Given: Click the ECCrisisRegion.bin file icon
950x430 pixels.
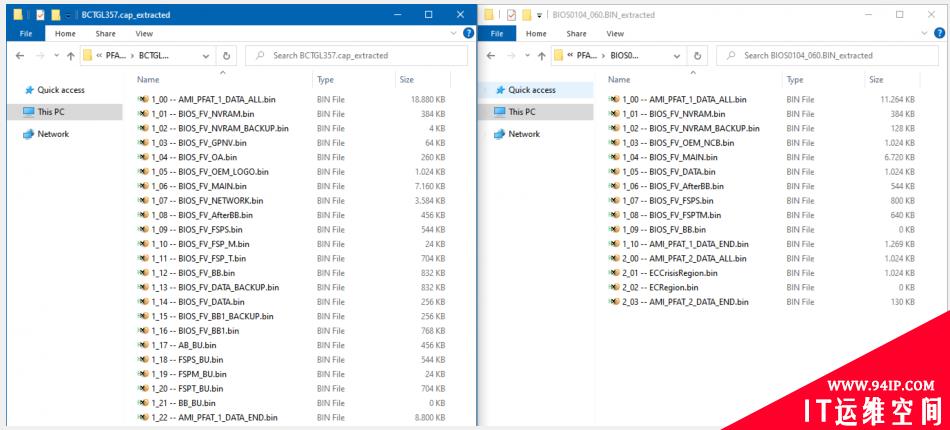Looking at the screenshot, I should point(613,272).
